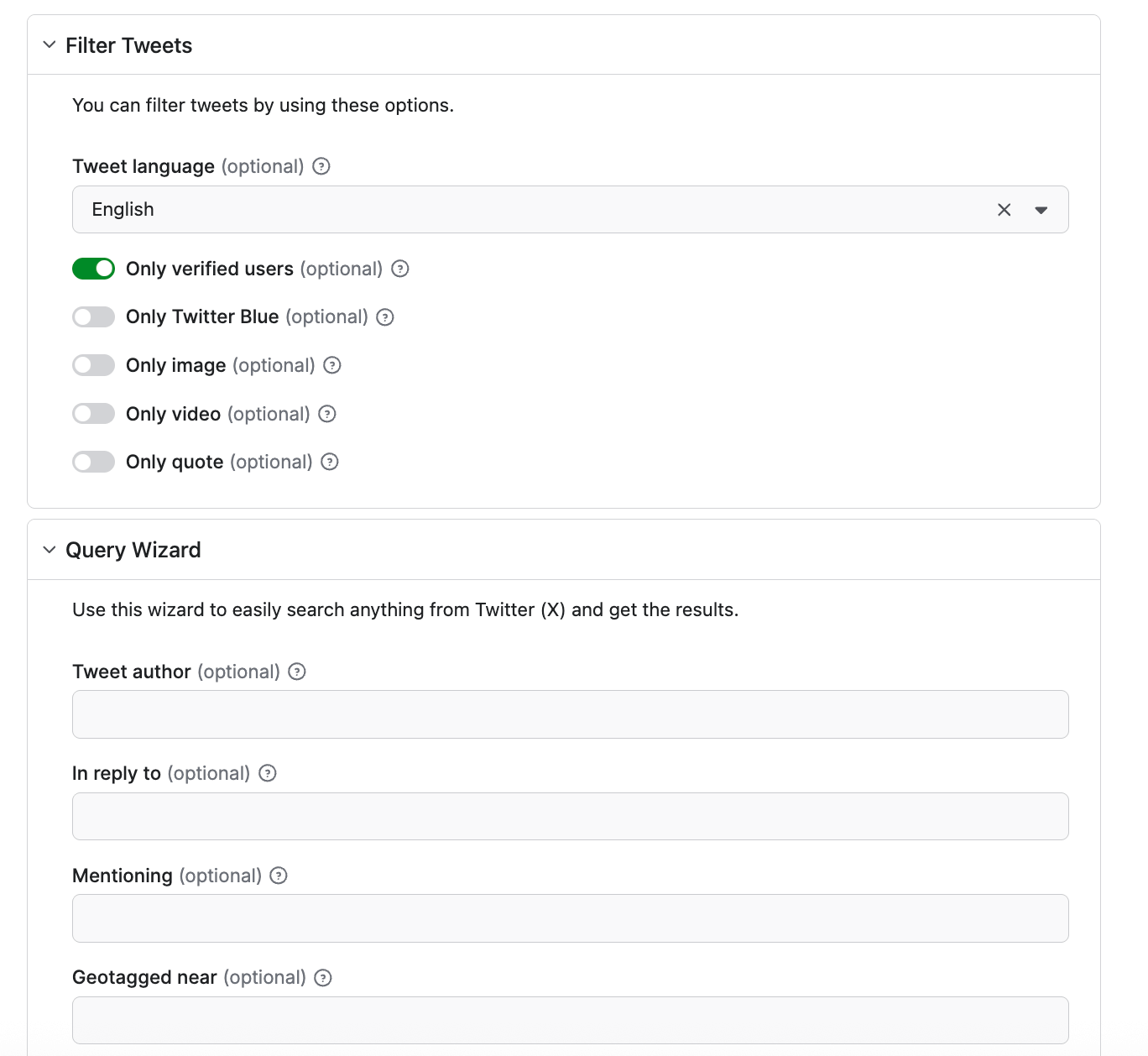Click the In reply to help icon
Screen dimensions: 1148x1056
click(267, 773)
